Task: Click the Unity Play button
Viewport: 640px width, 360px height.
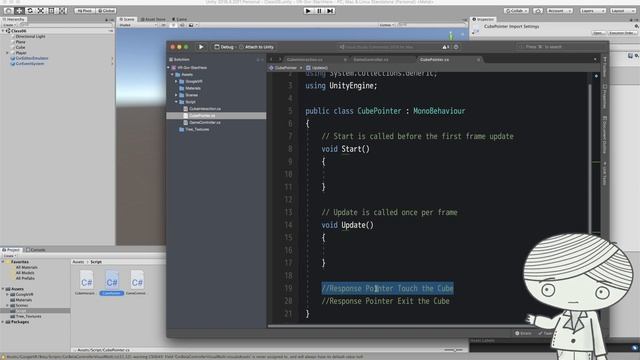Action: pyautogui.click(x=308, y=11)
